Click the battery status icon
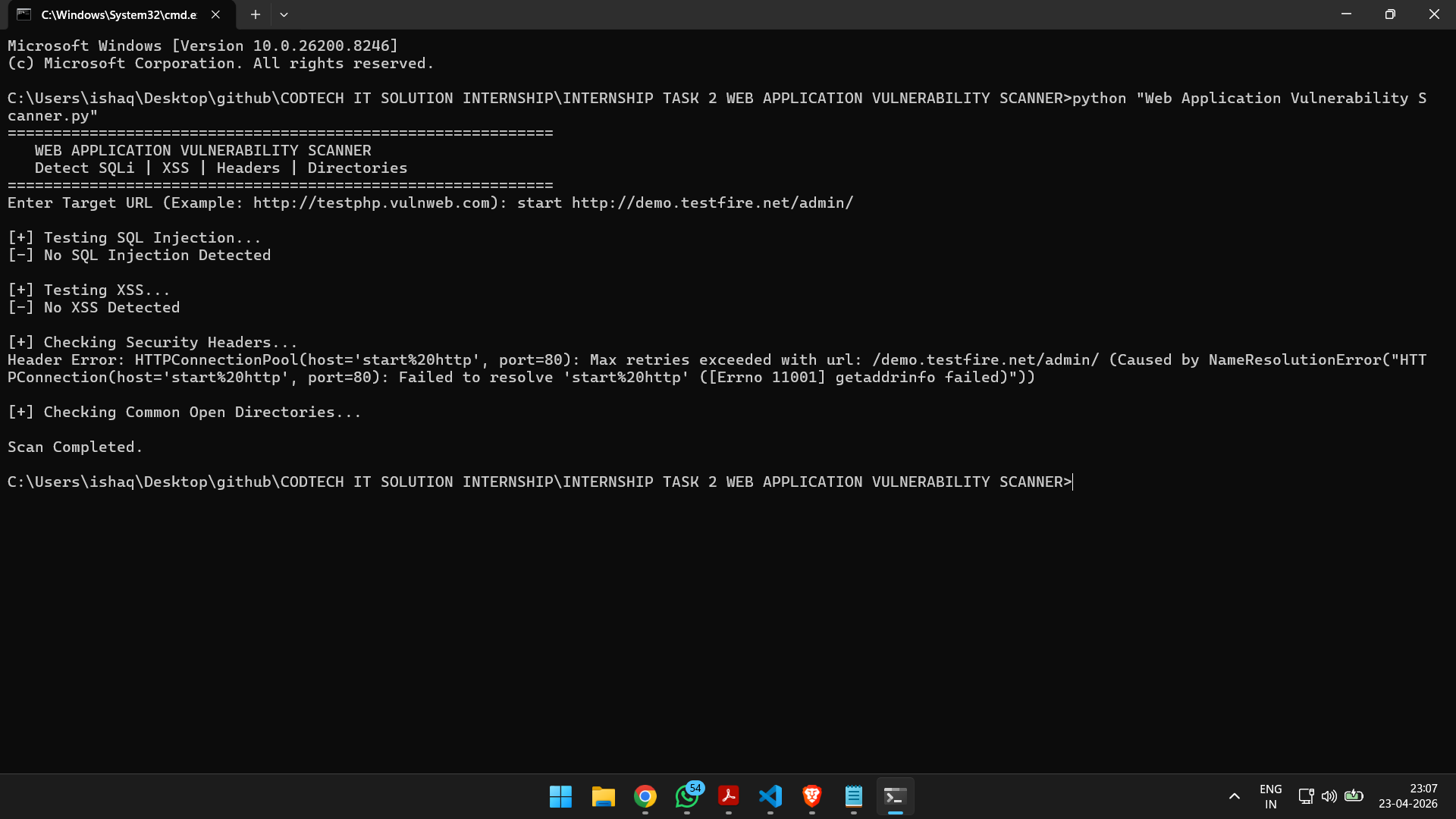This screenshot has height=819, width=1456. 1354,796
